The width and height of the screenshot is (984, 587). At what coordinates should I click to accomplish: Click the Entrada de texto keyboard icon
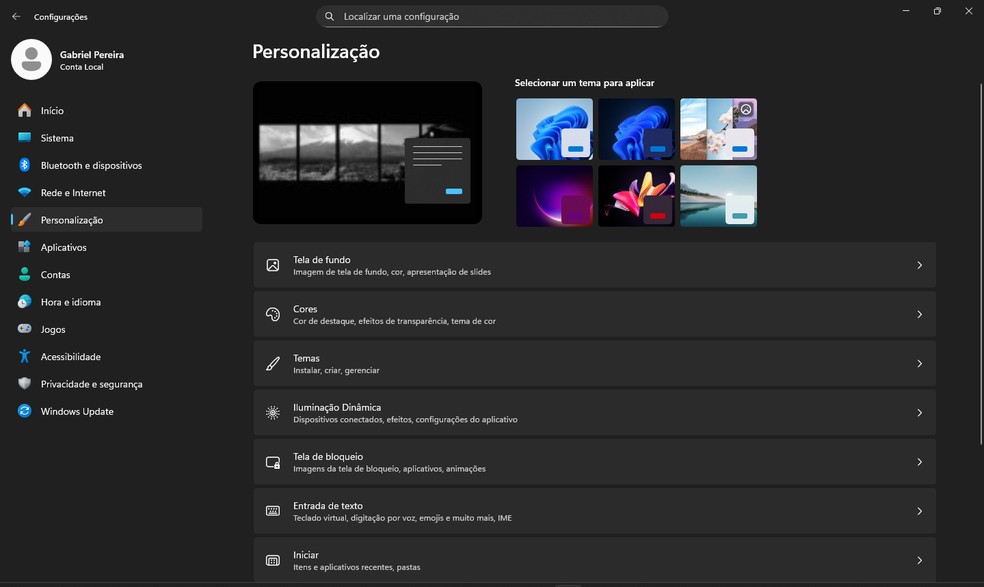pos(272,510)
